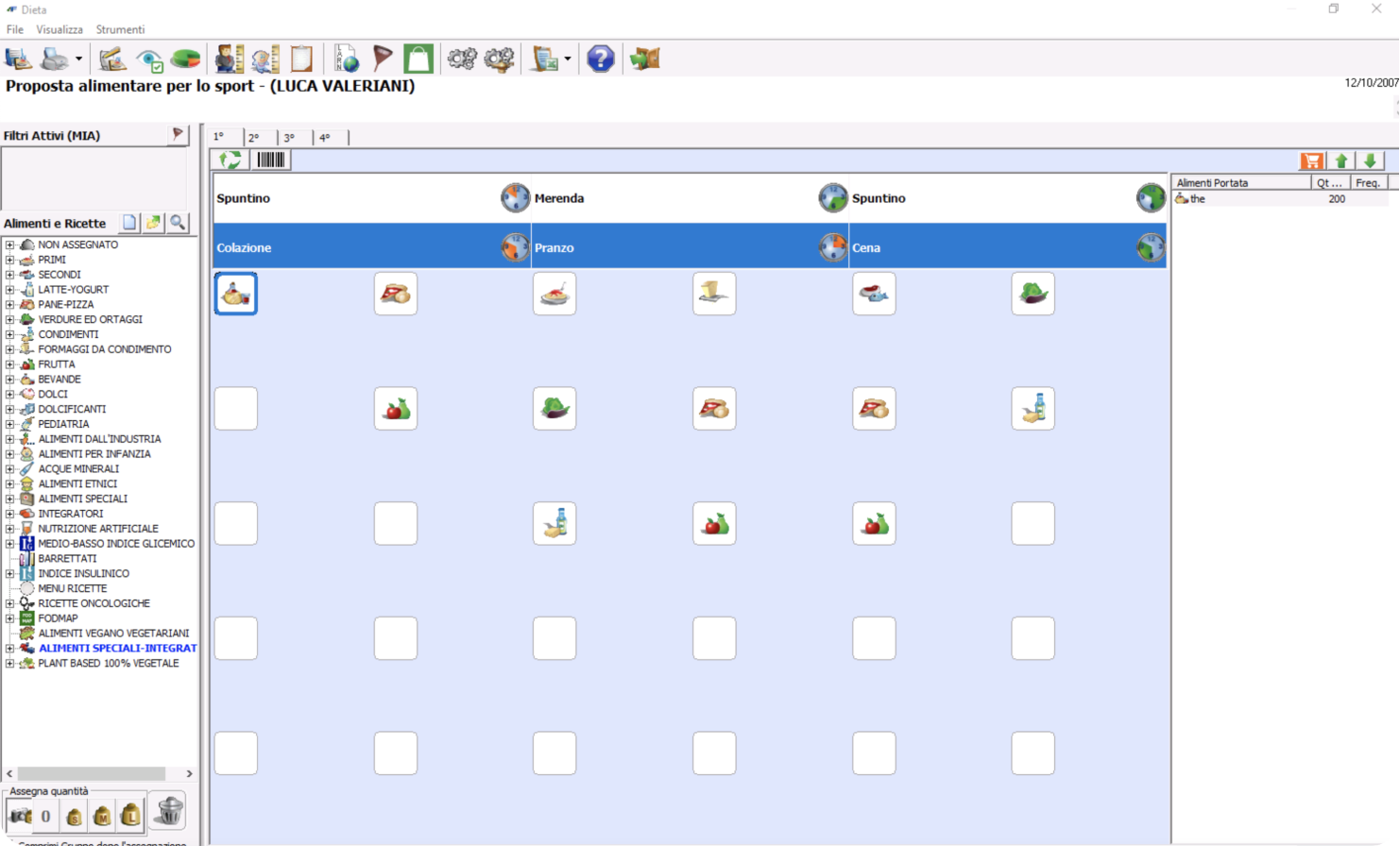Click the clock icon next to Pranzo
Screen dimensions: 1400x846
click(x=832, y=247)
